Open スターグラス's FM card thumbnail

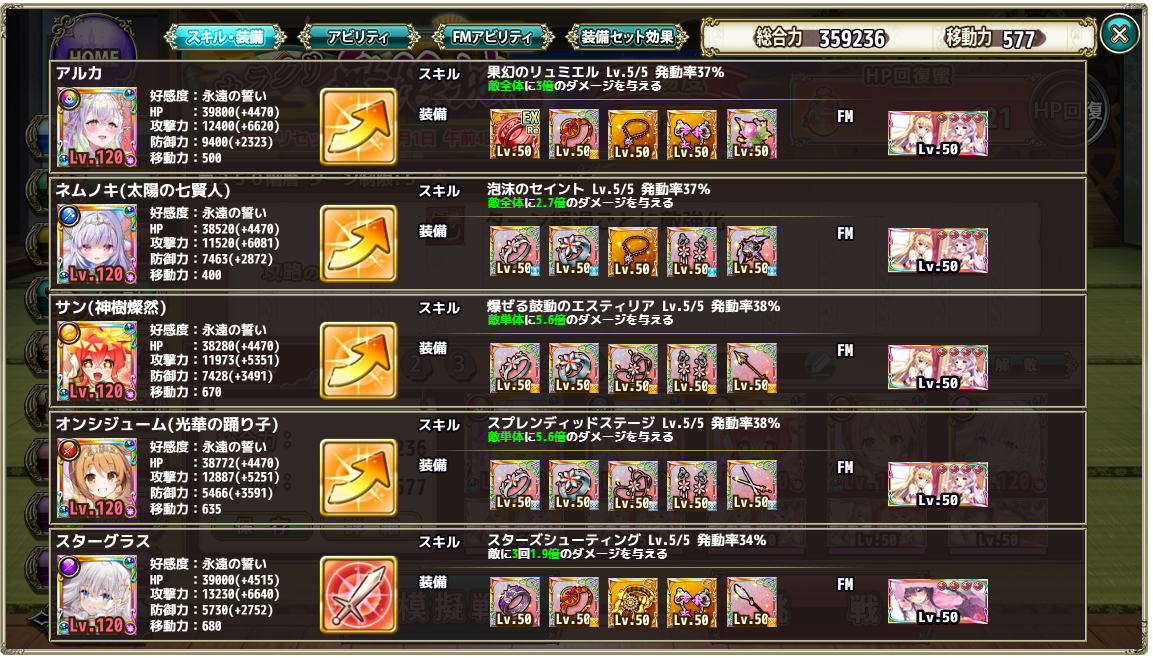click(x=938, y=601)
